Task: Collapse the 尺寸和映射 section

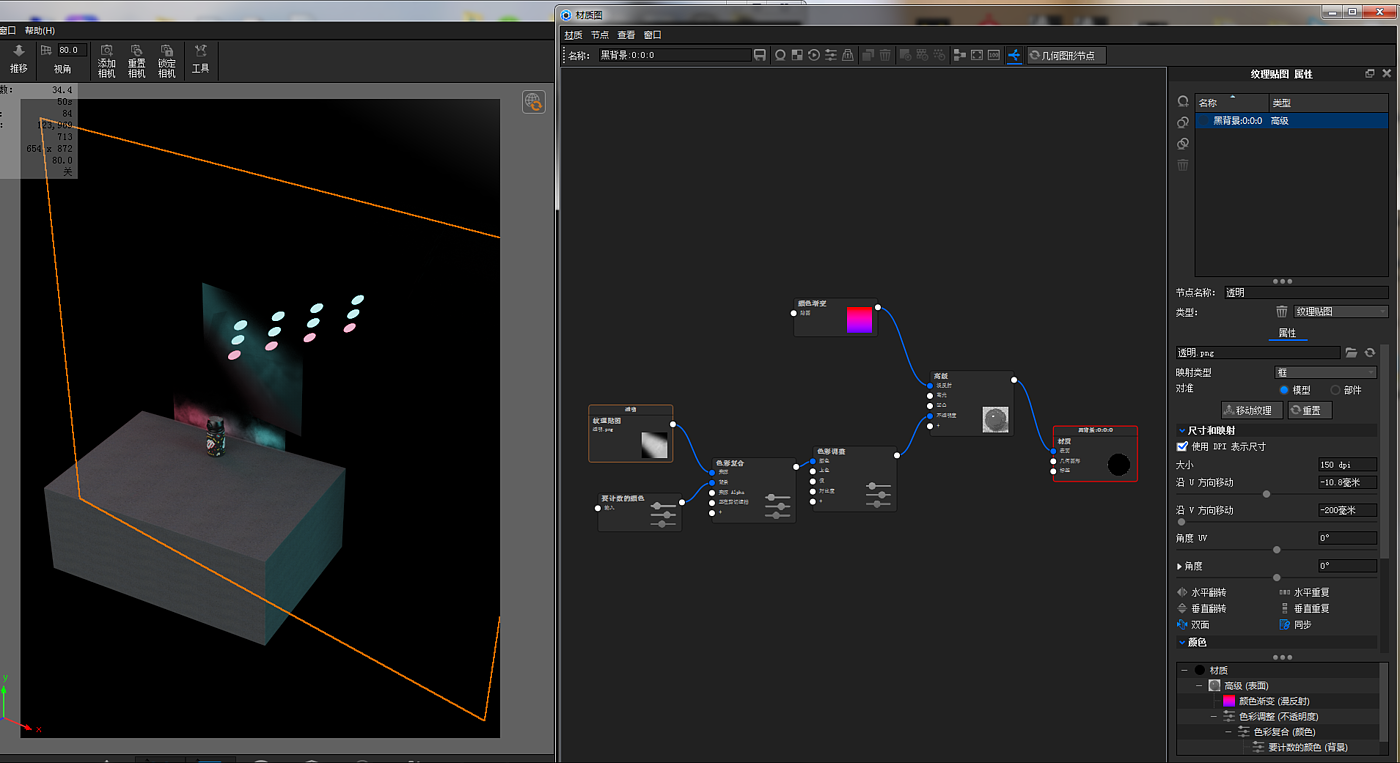Action: pos(1182,431)
